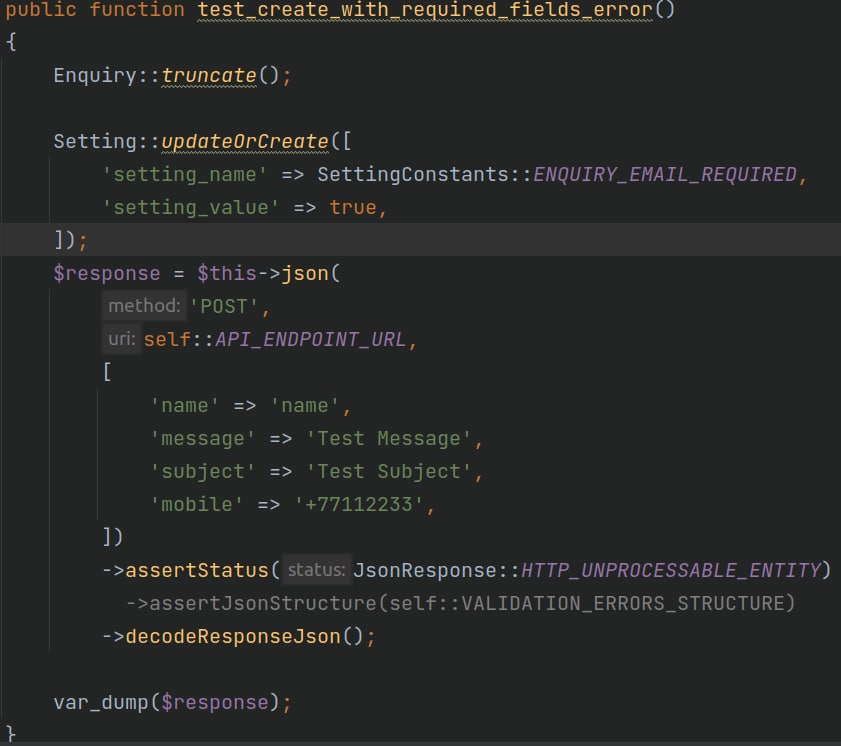Click the 'setting_name' key string
The height and width of the screenshot is (746, 841).
pyautogui.click(x=185, y=175)
